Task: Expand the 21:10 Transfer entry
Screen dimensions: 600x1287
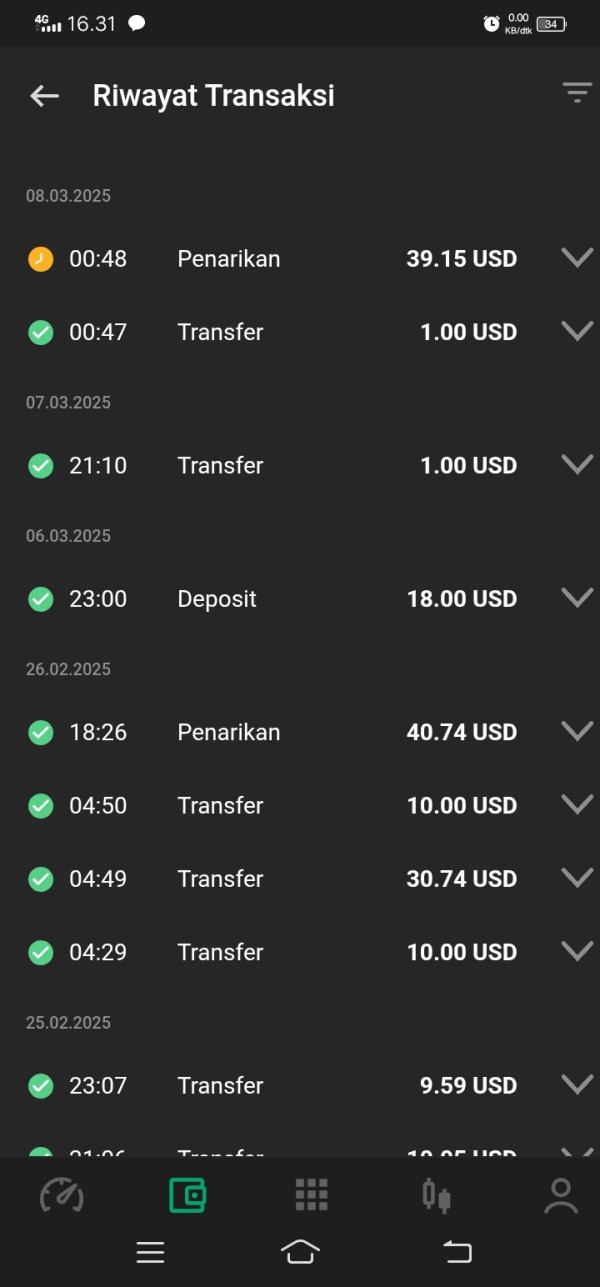Action: click(577, 464)
